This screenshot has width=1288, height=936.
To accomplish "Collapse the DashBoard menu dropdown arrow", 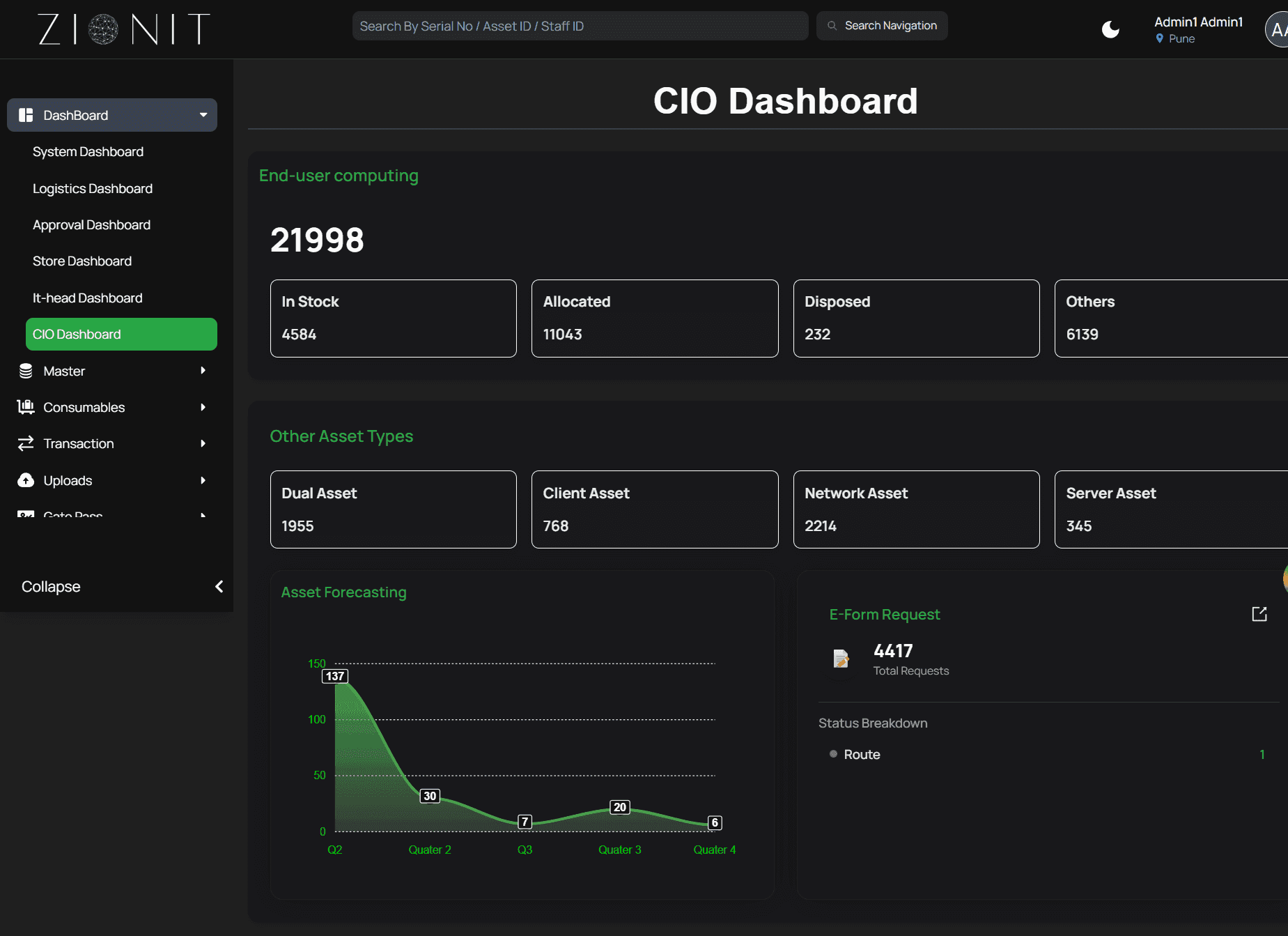I will pos(203,115).
